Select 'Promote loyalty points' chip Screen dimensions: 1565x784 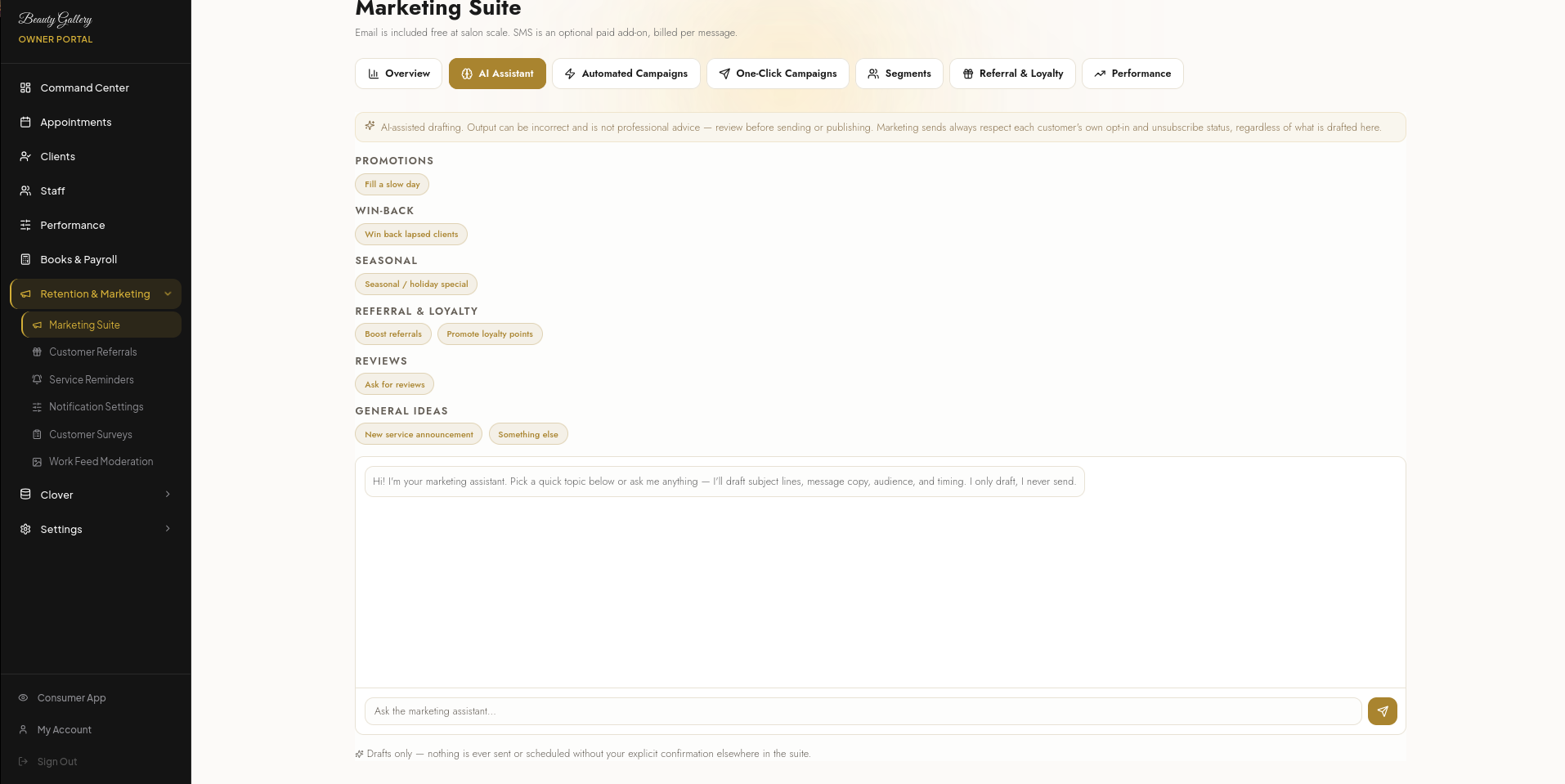490,334
